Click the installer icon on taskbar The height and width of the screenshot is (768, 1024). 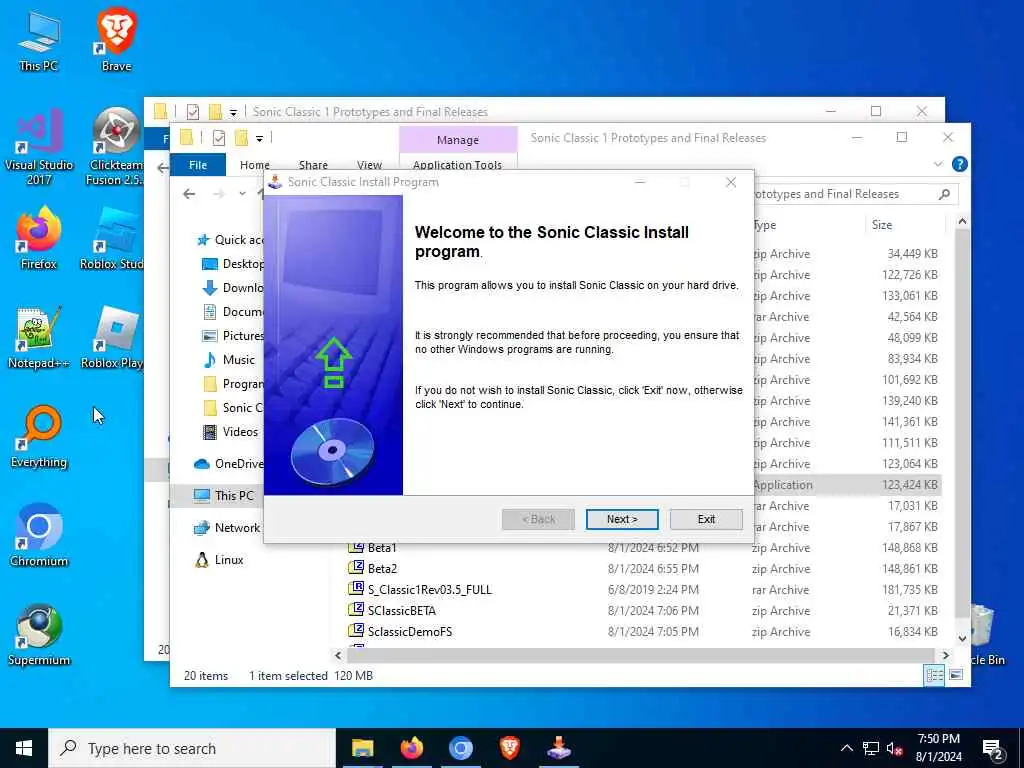point(559,748)
